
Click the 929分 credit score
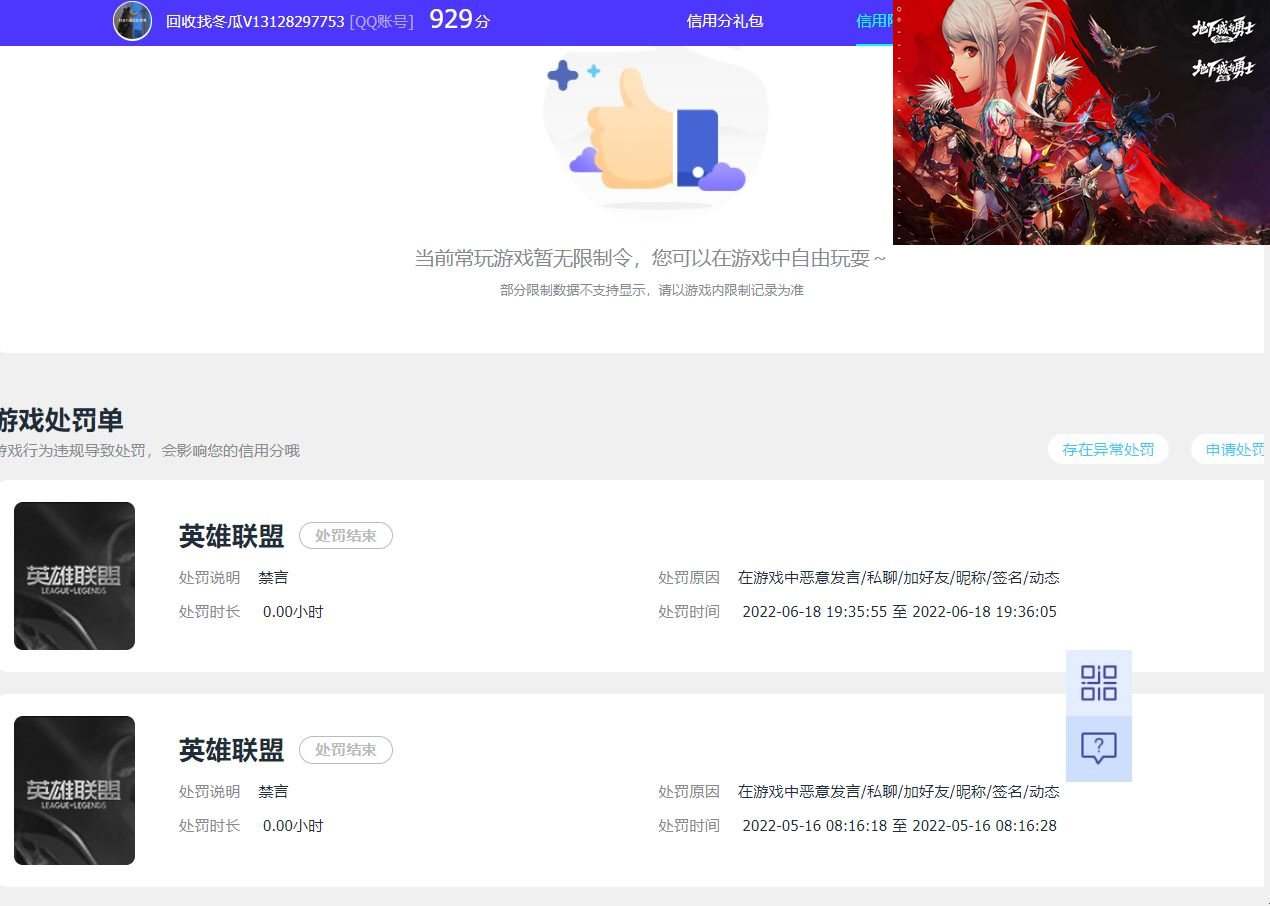460,20
